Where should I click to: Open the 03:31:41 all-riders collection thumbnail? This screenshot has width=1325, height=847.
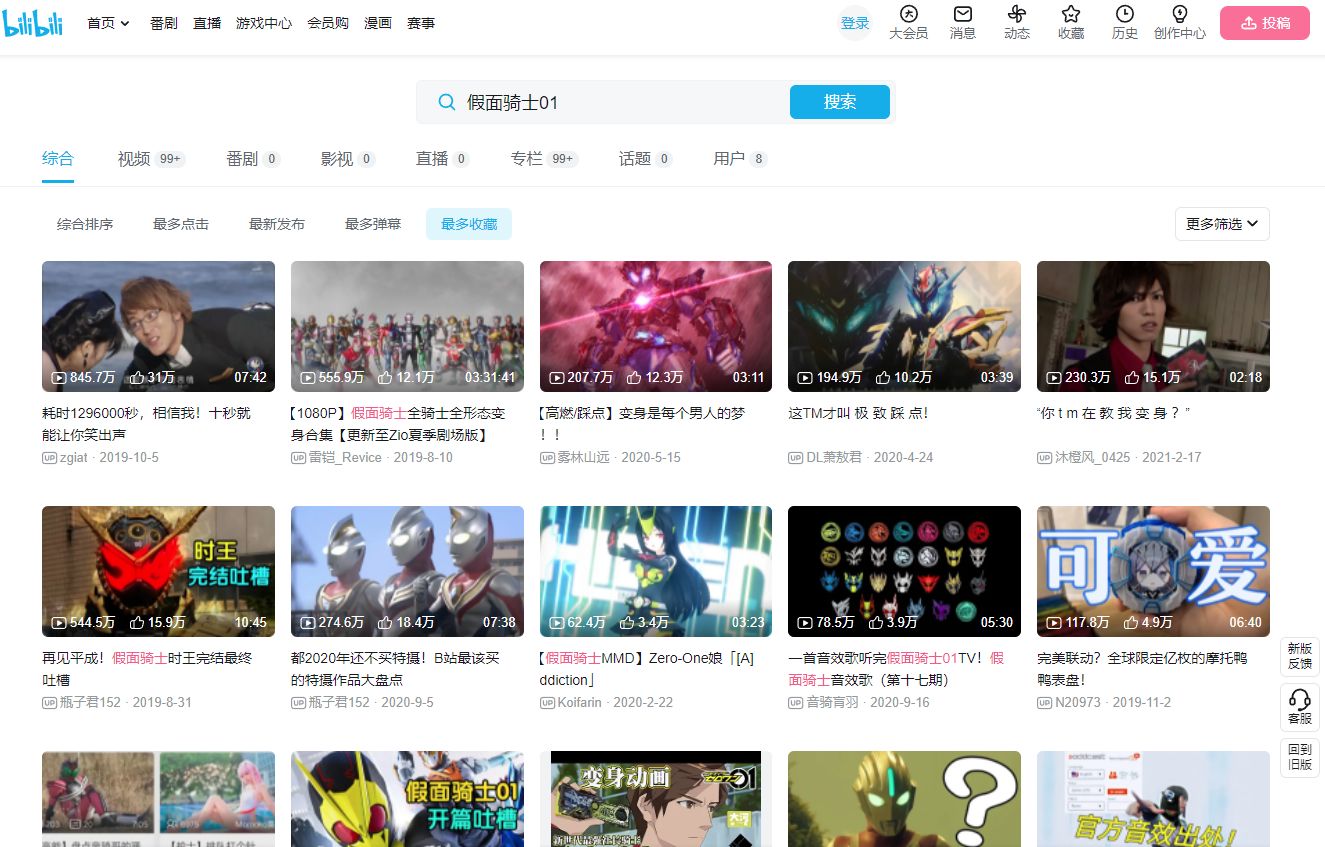click(x=407, y=326)
